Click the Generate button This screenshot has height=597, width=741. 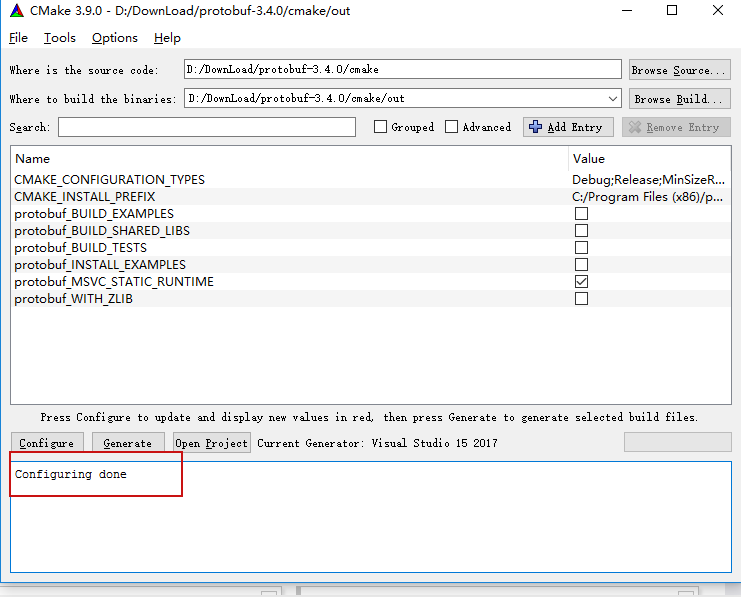pyautogui.click(x=128, y=443)
